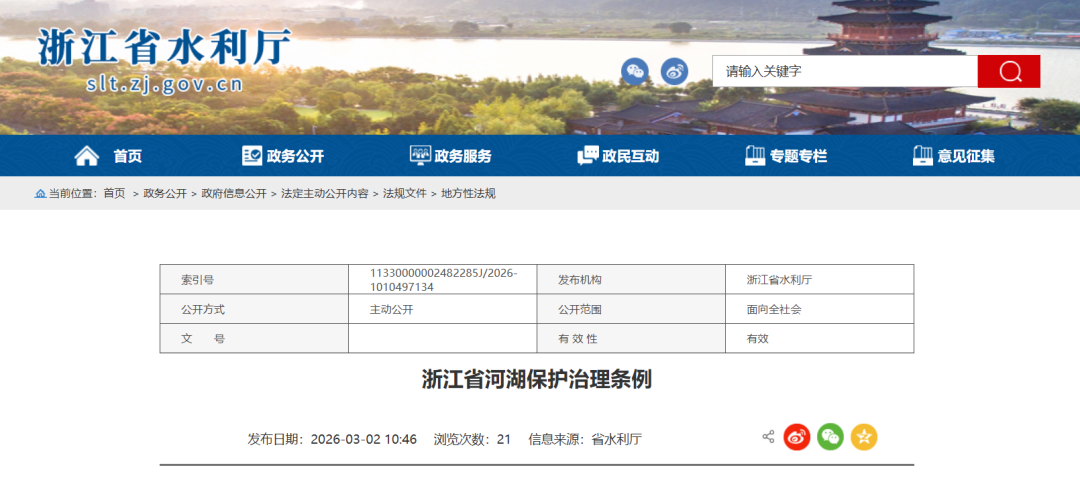1080x486 pixels.
Task: Share the article to WeChat via the green icon
Action: point(831,437)
